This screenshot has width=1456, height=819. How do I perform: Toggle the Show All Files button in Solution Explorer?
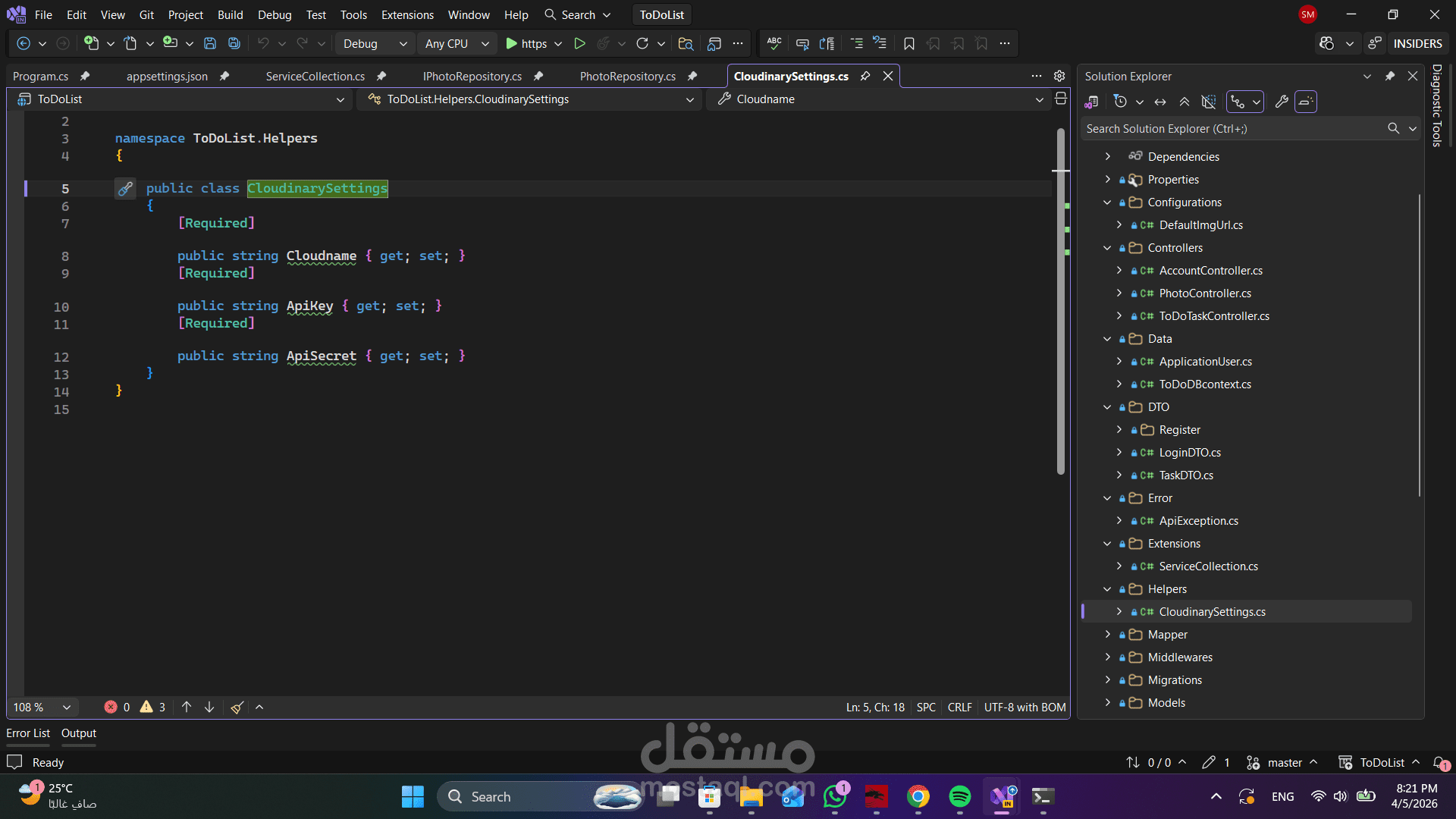tap(1209, 102)
